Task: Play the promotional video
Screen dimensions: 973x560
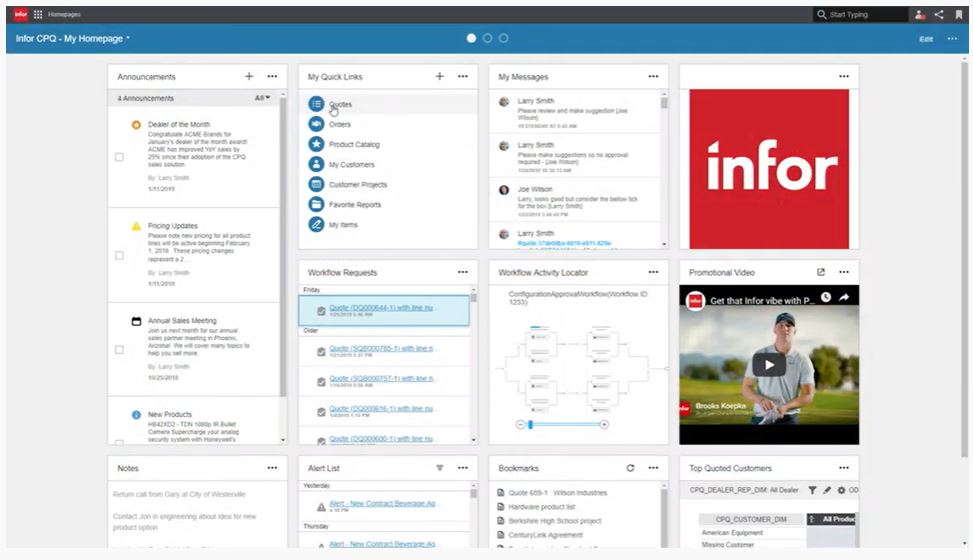Action: 769,365
